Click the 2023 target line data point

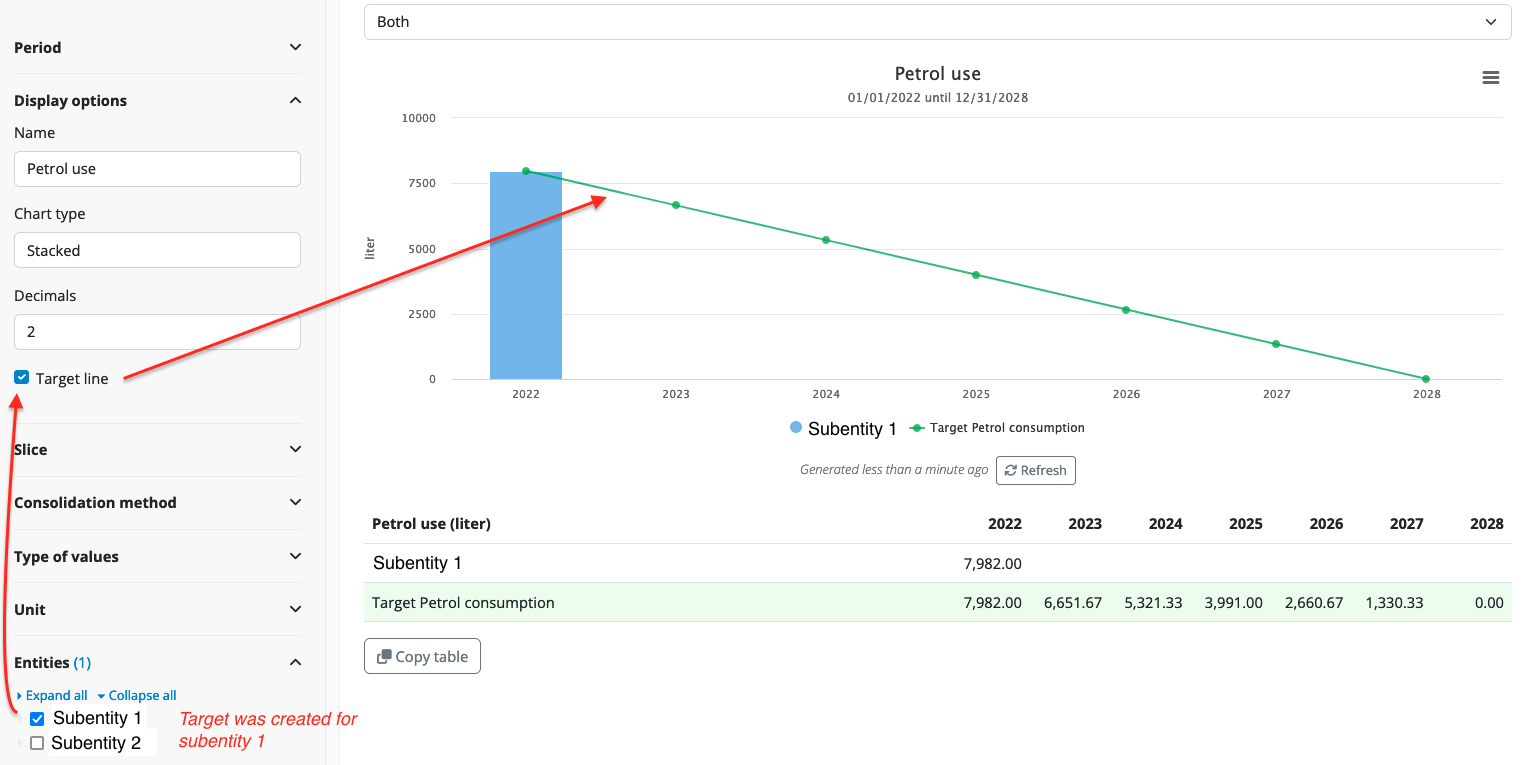click(676, 205)
